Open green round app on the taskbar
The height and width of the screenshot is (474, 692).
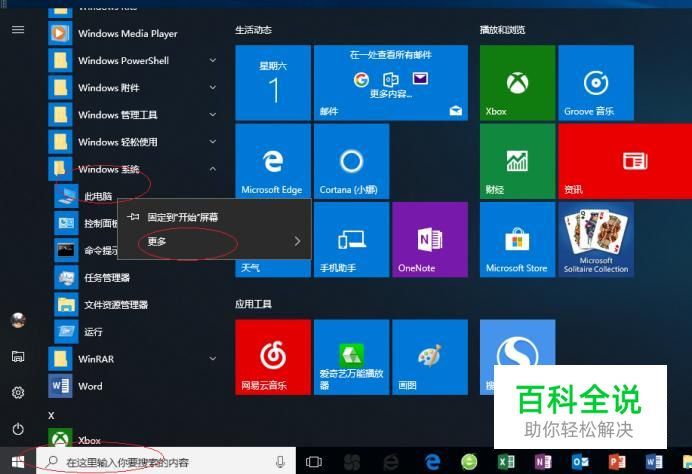[469, 462]
